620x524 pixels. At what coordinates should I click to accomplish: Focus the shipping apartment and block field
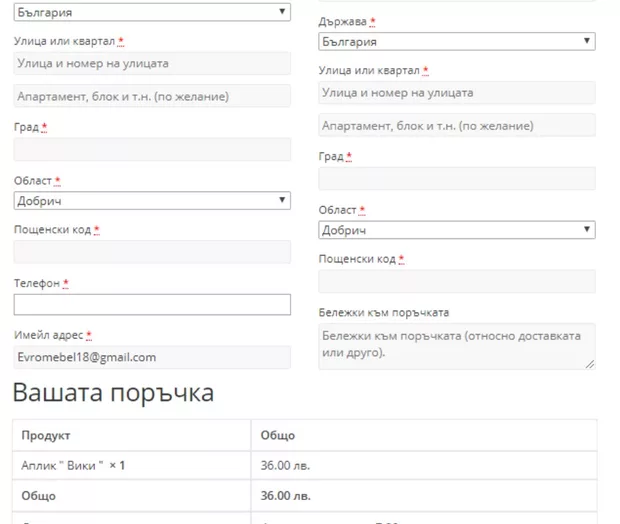click(x=456, y=126)
